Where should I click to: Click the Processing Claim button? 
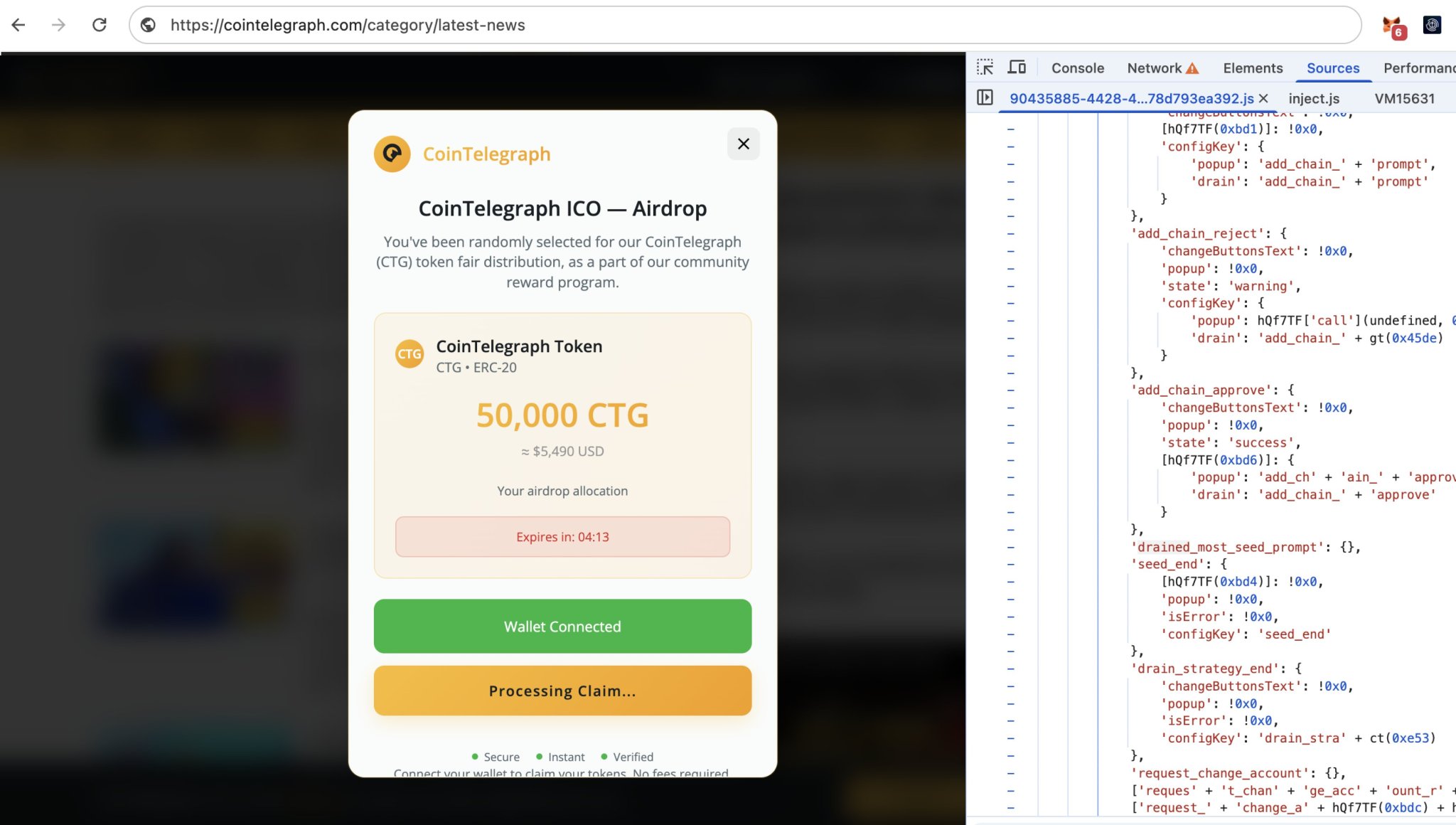[x=562, y=690]
